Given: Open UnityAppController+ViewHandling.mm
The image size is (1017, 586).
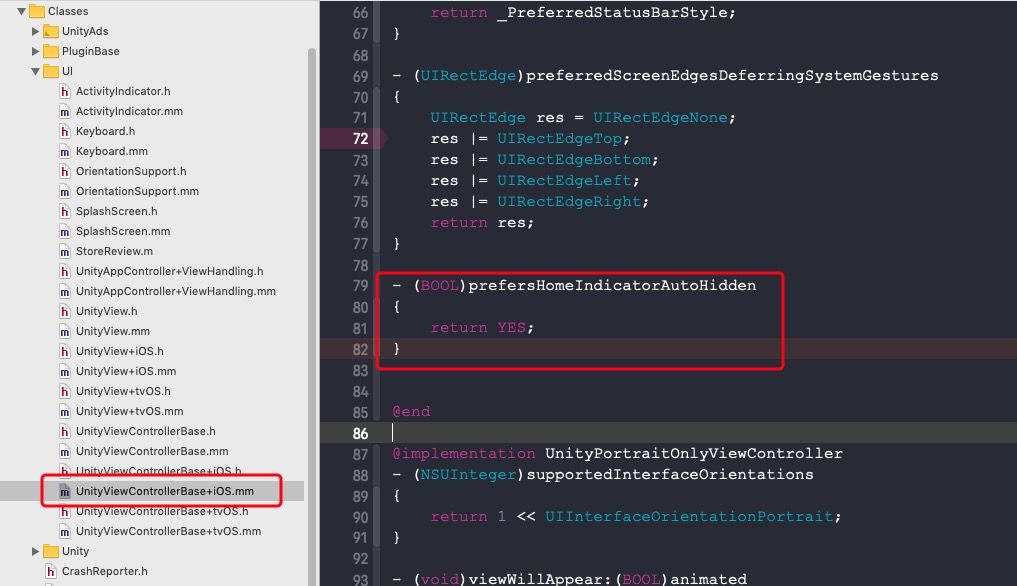Looking at the screenshot, I should pos(176,291).
